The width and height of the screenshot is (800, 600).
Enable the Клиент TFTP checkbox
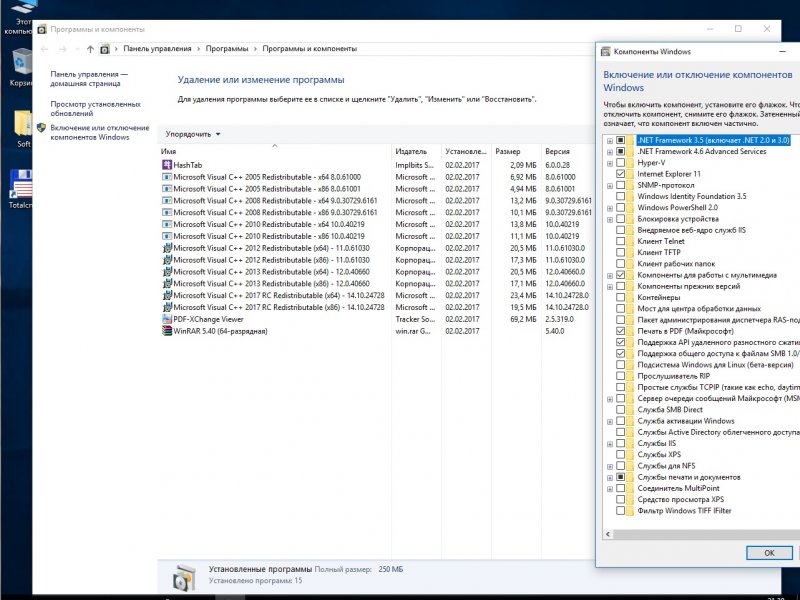pos(620,253)
